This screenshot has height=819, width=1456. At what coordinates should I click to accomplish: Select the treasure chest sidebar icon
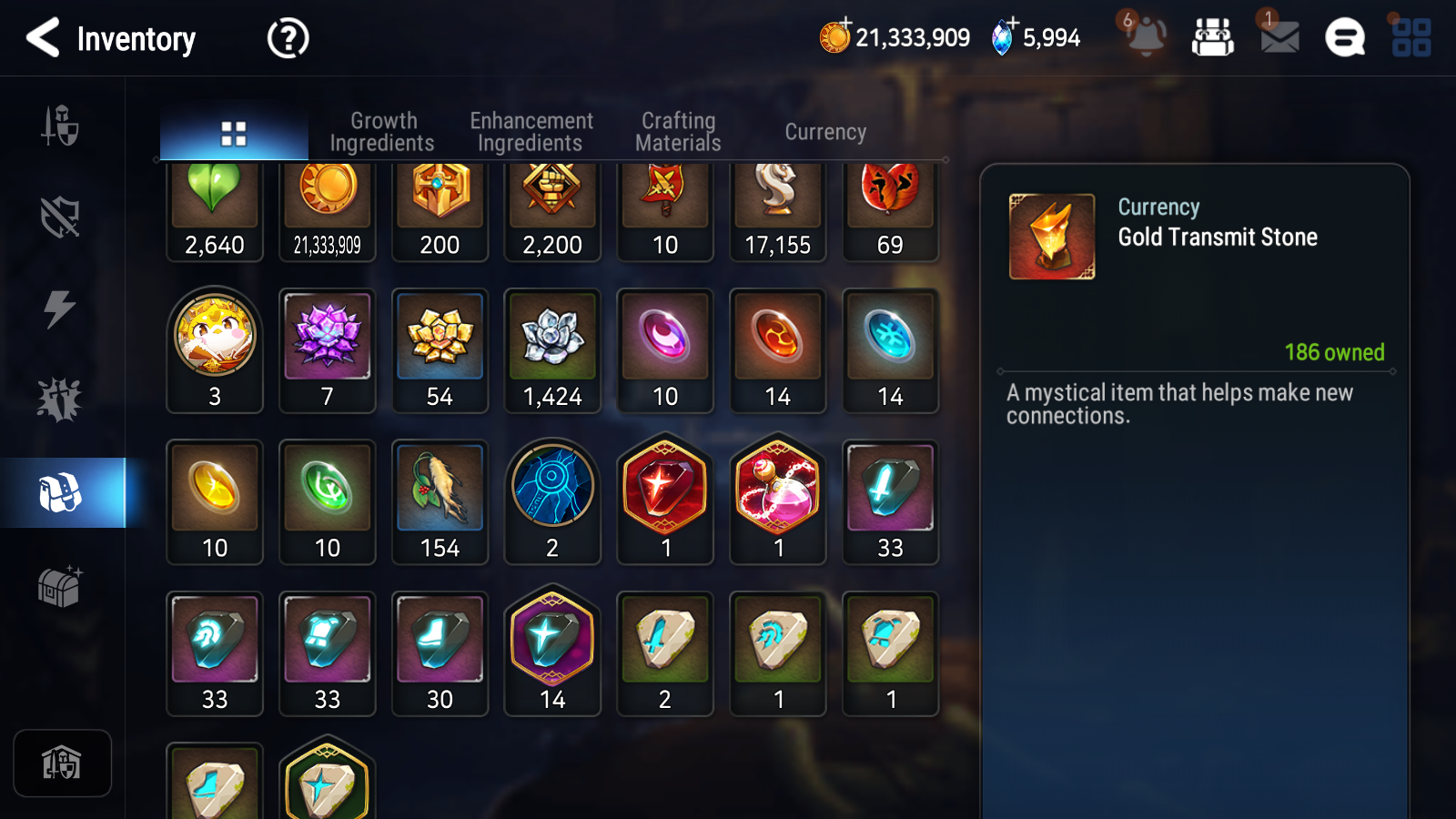pyautogui.click(x=60, y=585)
